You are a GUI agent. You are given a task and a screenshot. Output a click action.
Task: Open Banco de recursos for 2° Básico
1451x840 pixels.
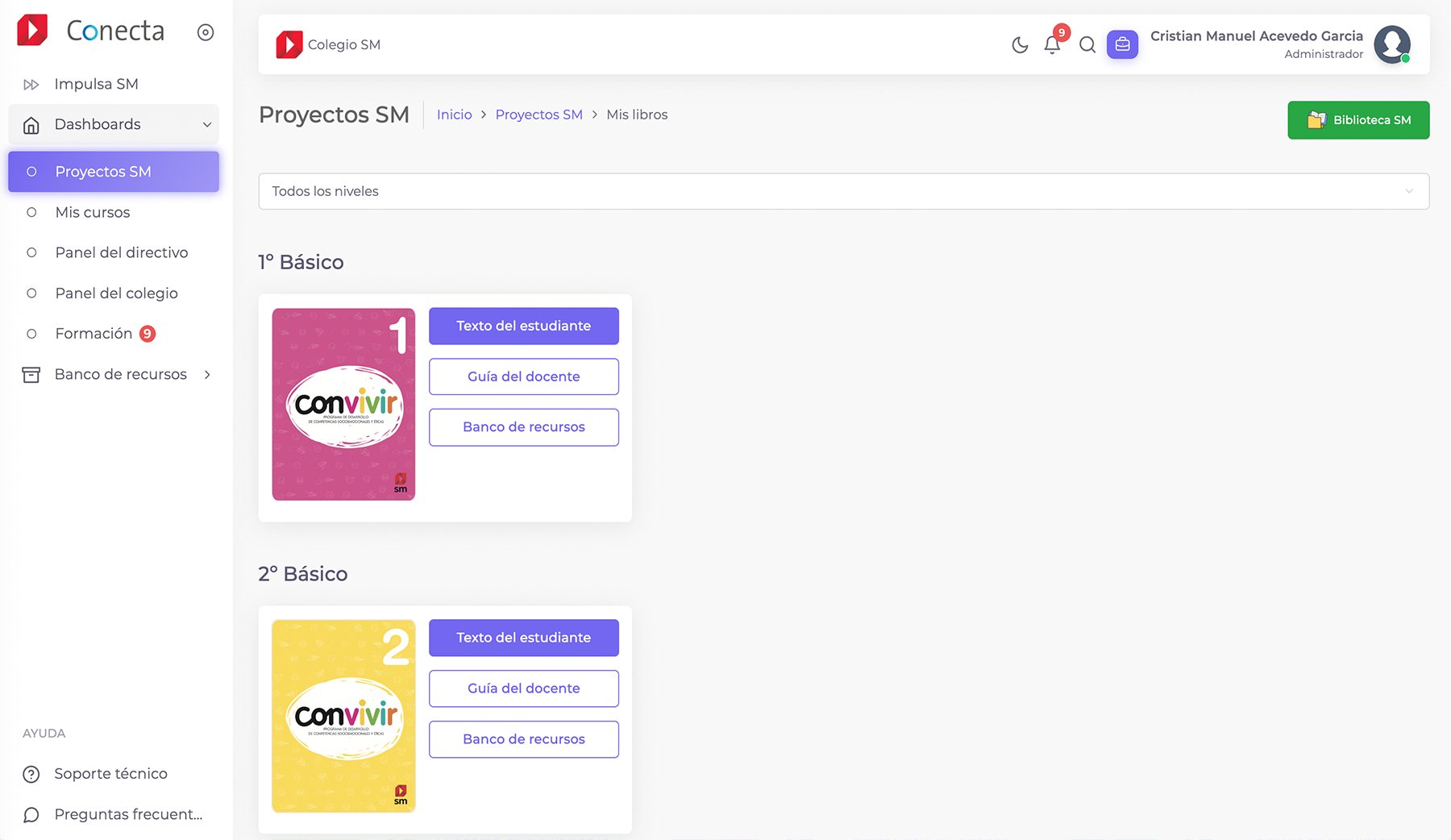pyautogui.click(x=524, y=739)
